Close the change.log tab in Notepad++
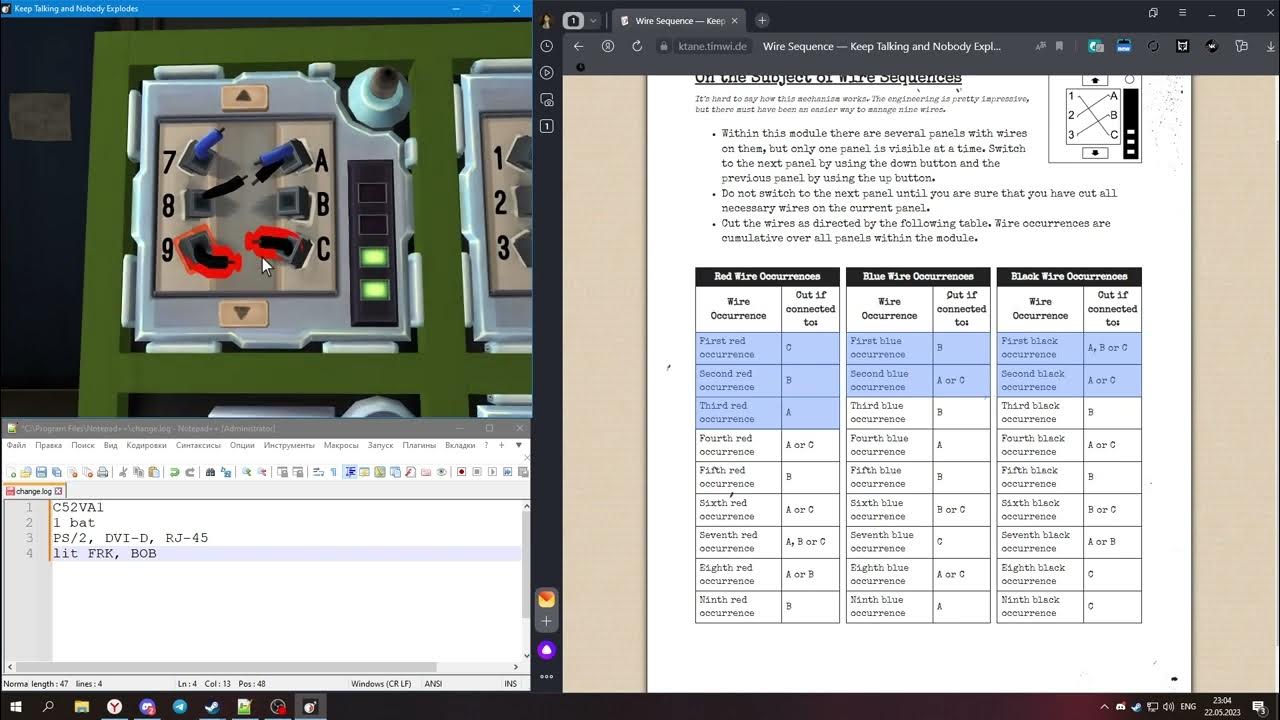 tap(59, 491)
